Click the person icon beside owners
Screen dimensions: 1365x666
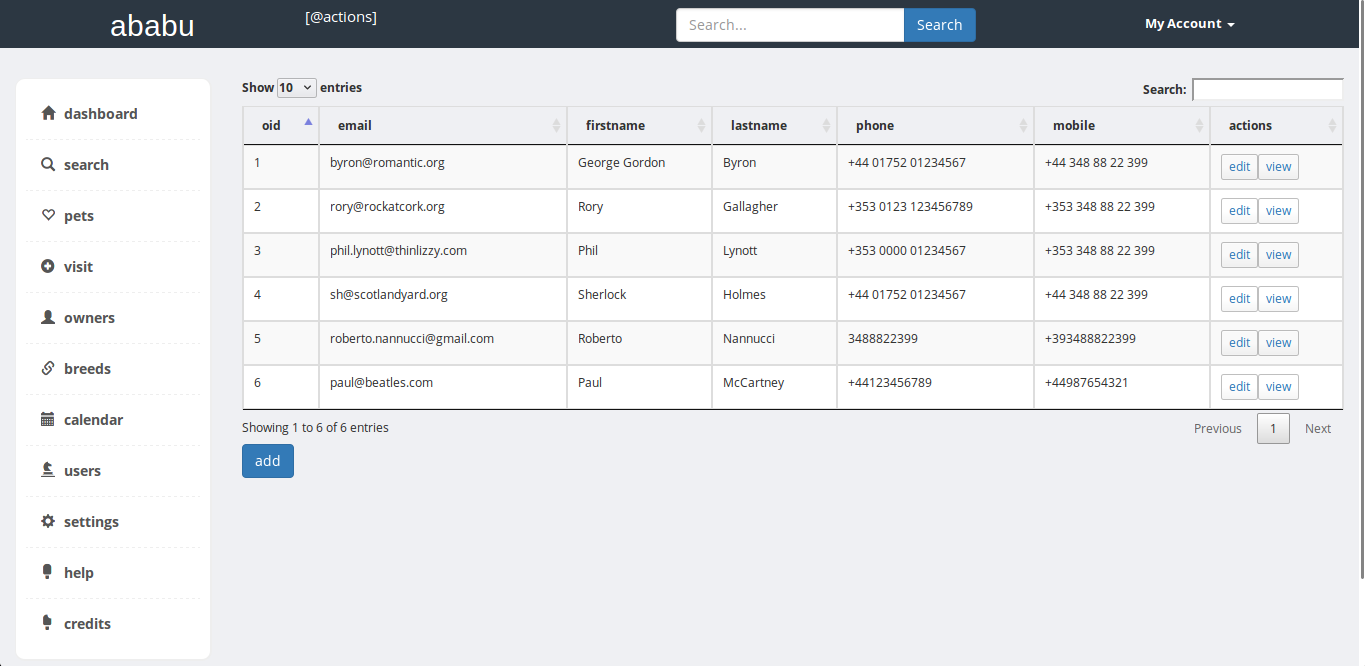(x=48, y=317)
